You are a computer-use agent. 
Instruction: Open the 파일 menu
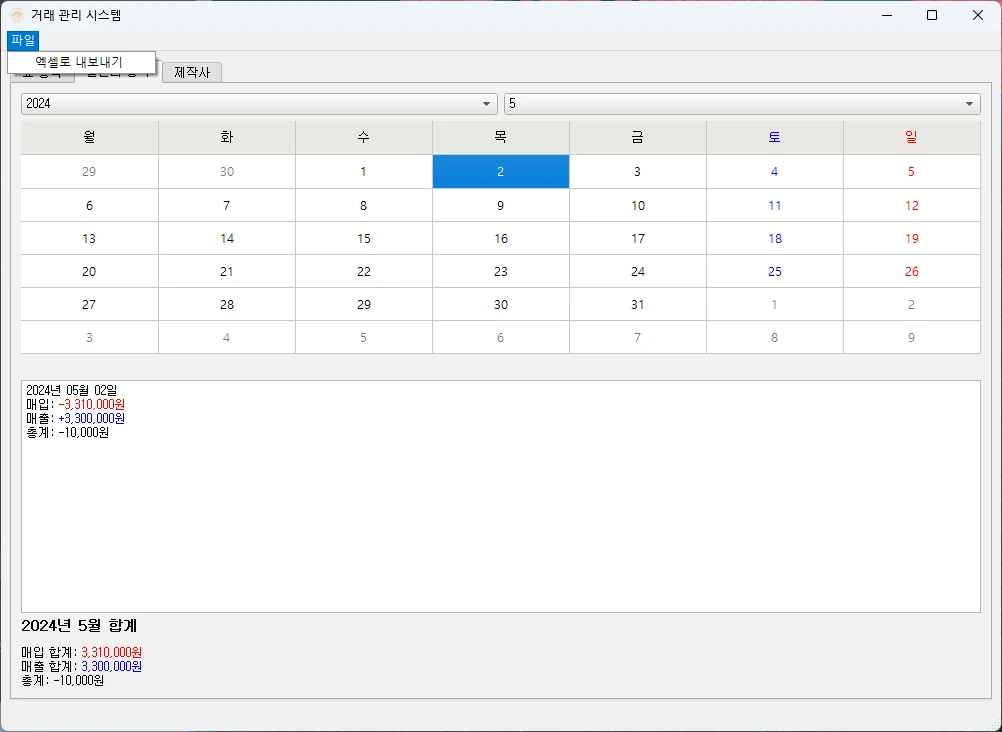tap(22, 40)
